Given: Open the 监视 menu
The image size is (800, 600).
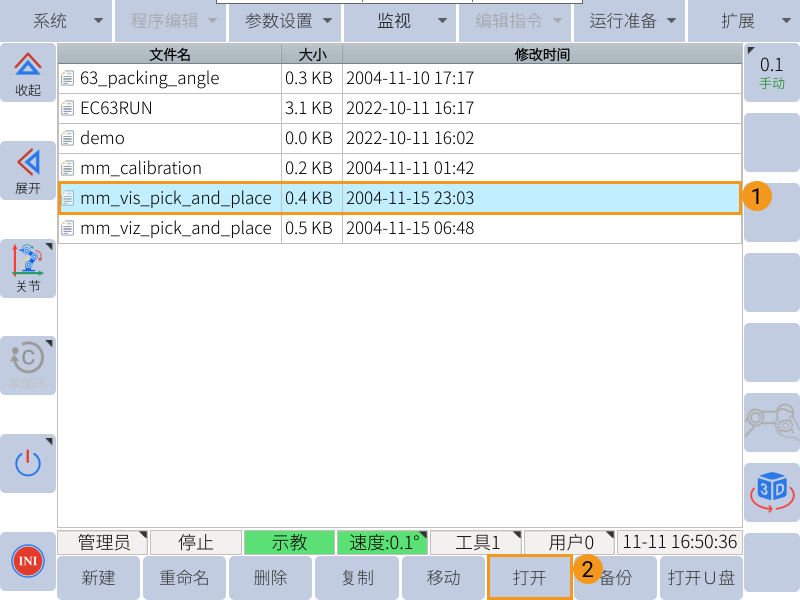Looking at the screenshot, I should [400, 21].
